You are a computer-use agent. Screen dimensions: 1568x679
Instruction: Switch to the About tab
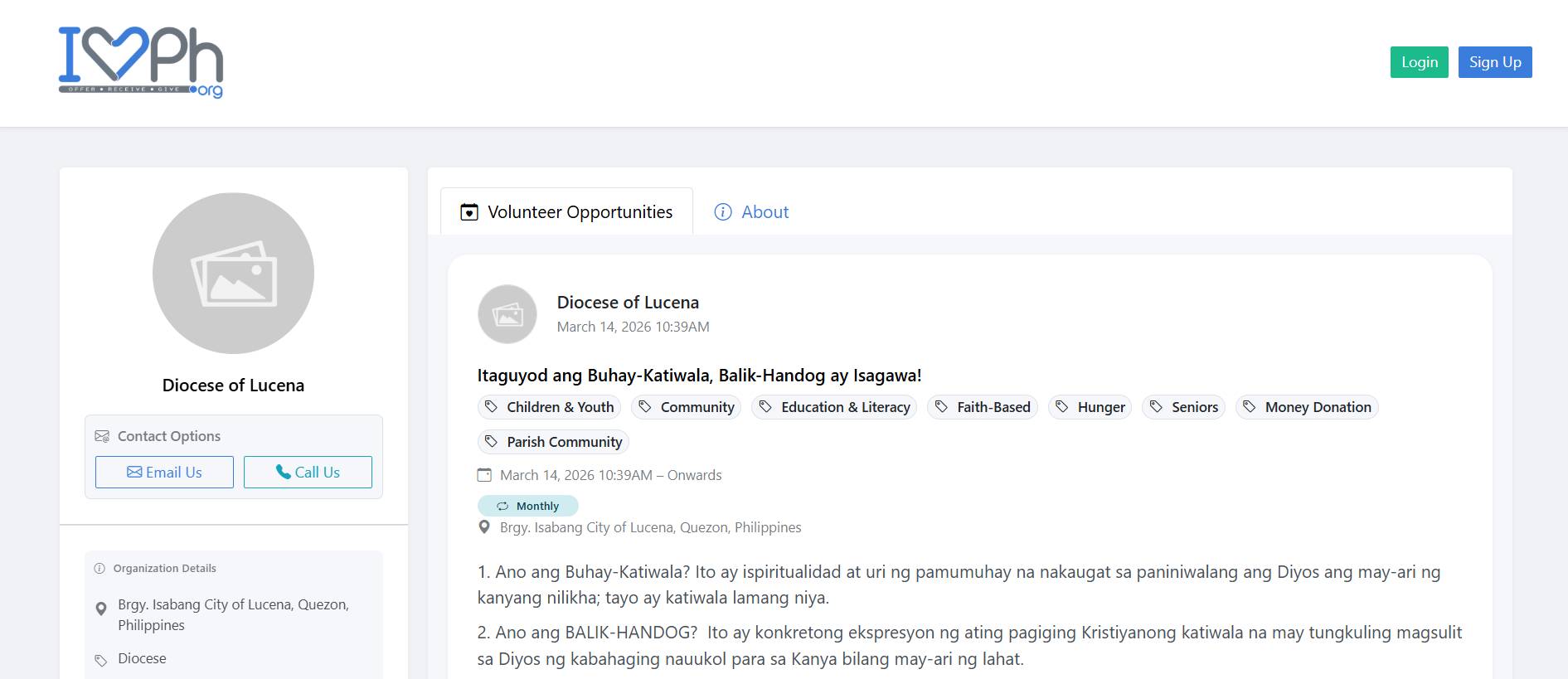point(751,212)
